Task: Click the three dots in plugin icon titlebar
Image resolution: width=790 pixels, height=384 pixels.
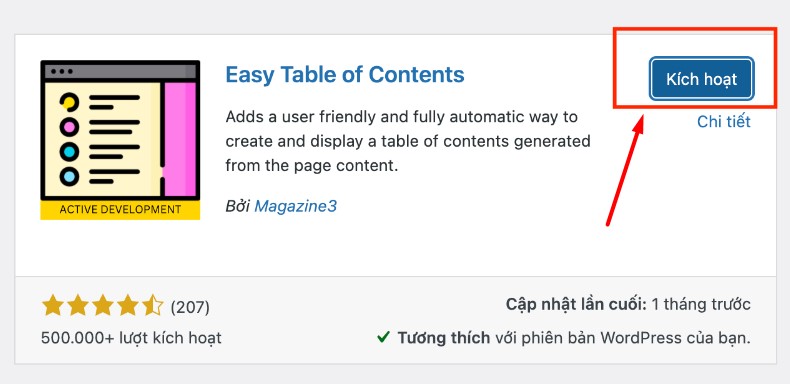Action: tap(61, 72)
